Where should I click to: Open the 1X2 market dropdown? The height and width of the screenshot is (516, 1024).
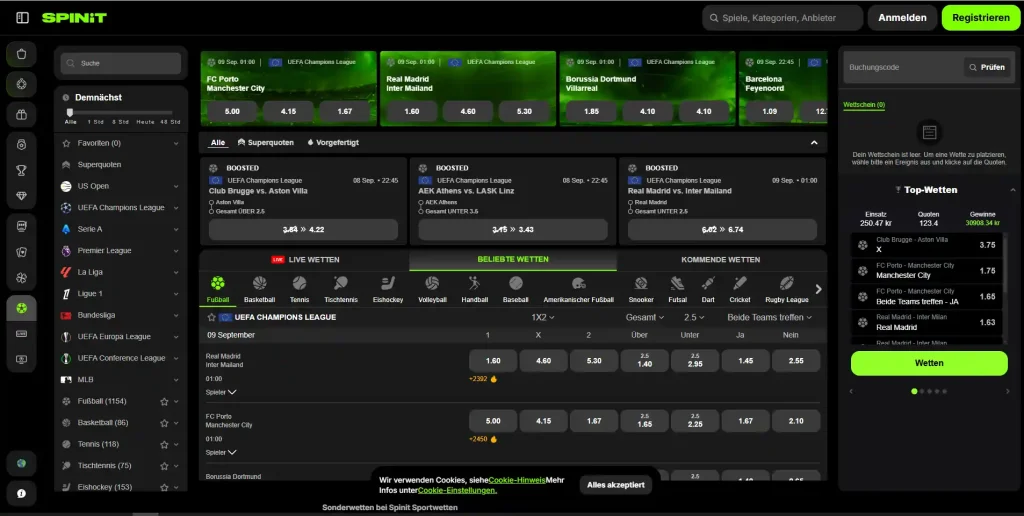[543, 317]
